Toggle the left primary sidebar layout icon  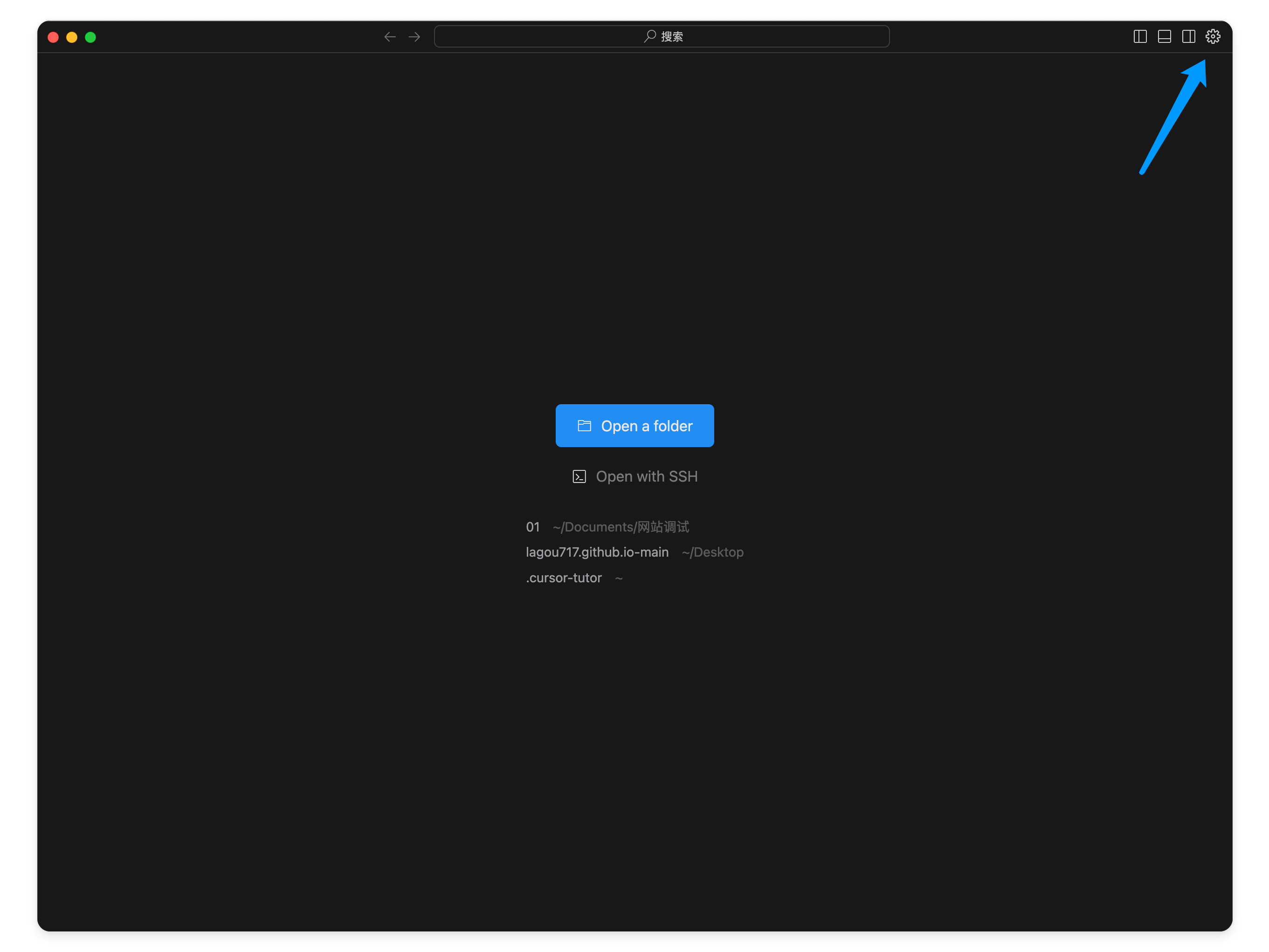1140,37
